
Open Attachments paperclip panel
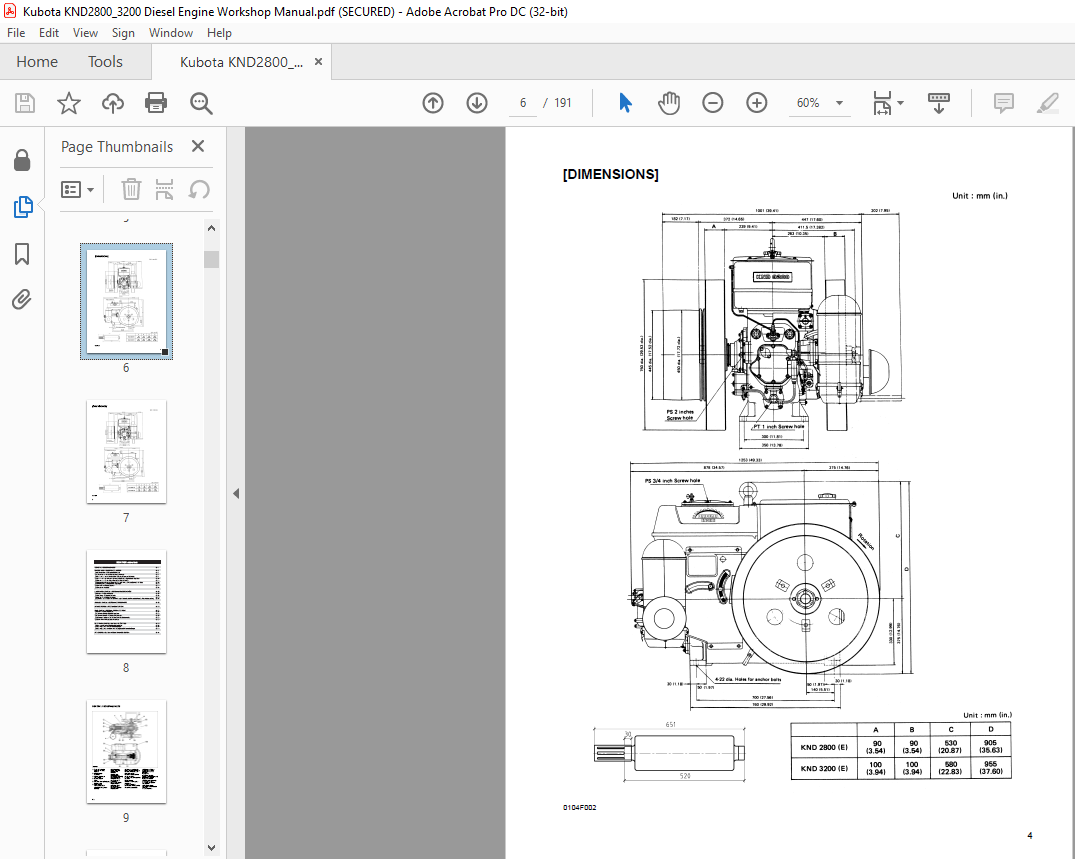coord(22,300)
